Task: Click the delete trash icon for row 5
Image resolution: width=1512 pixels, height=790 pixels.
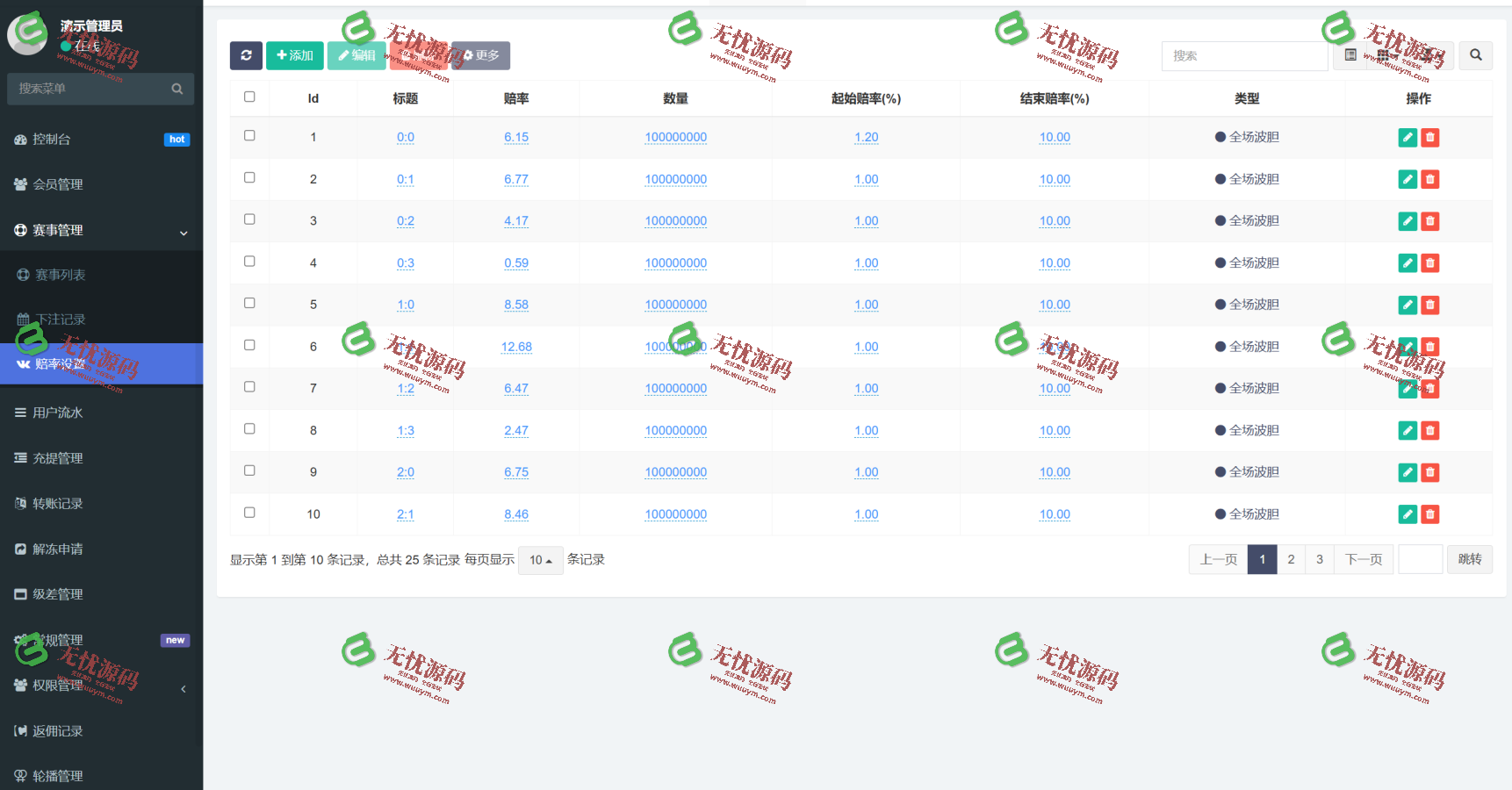Action: click(x=1430, y=305)
